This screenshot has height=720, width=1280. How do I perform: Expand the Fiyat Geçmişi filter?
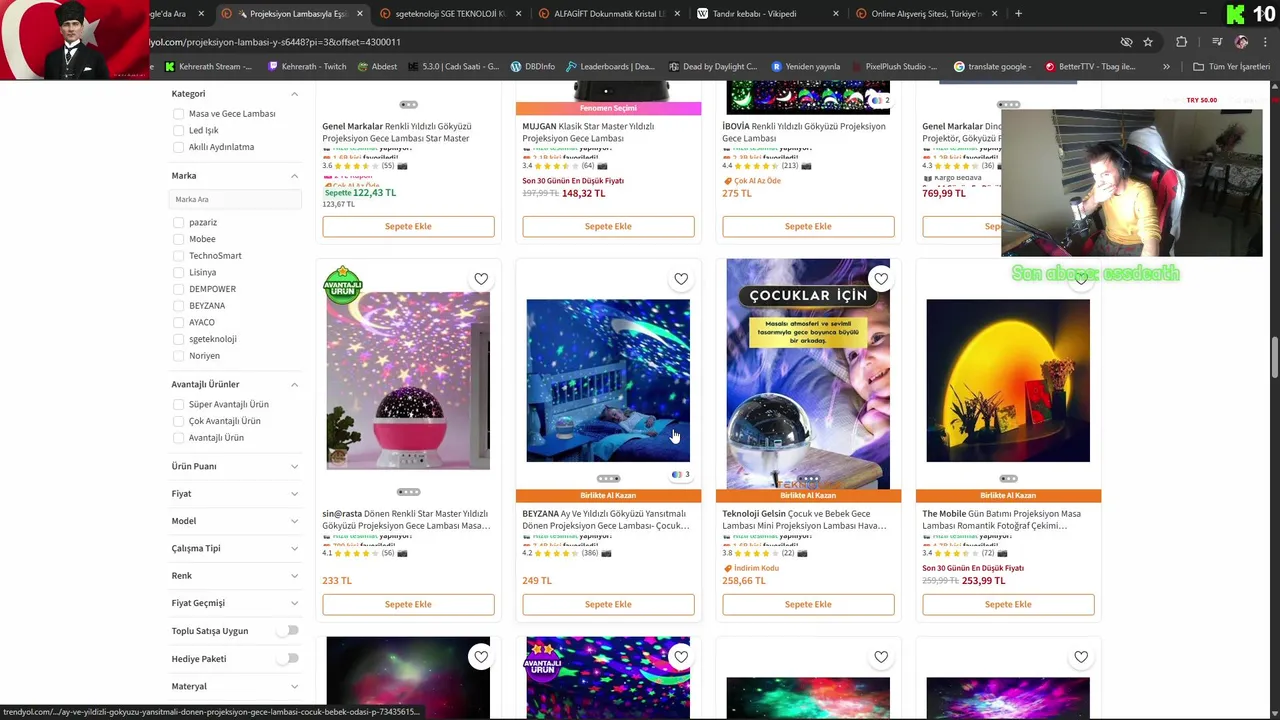tap(294, 603)
